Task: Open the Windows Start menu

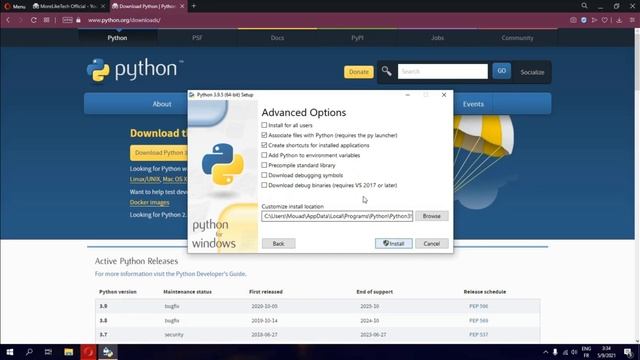Action: coord(10,352)
